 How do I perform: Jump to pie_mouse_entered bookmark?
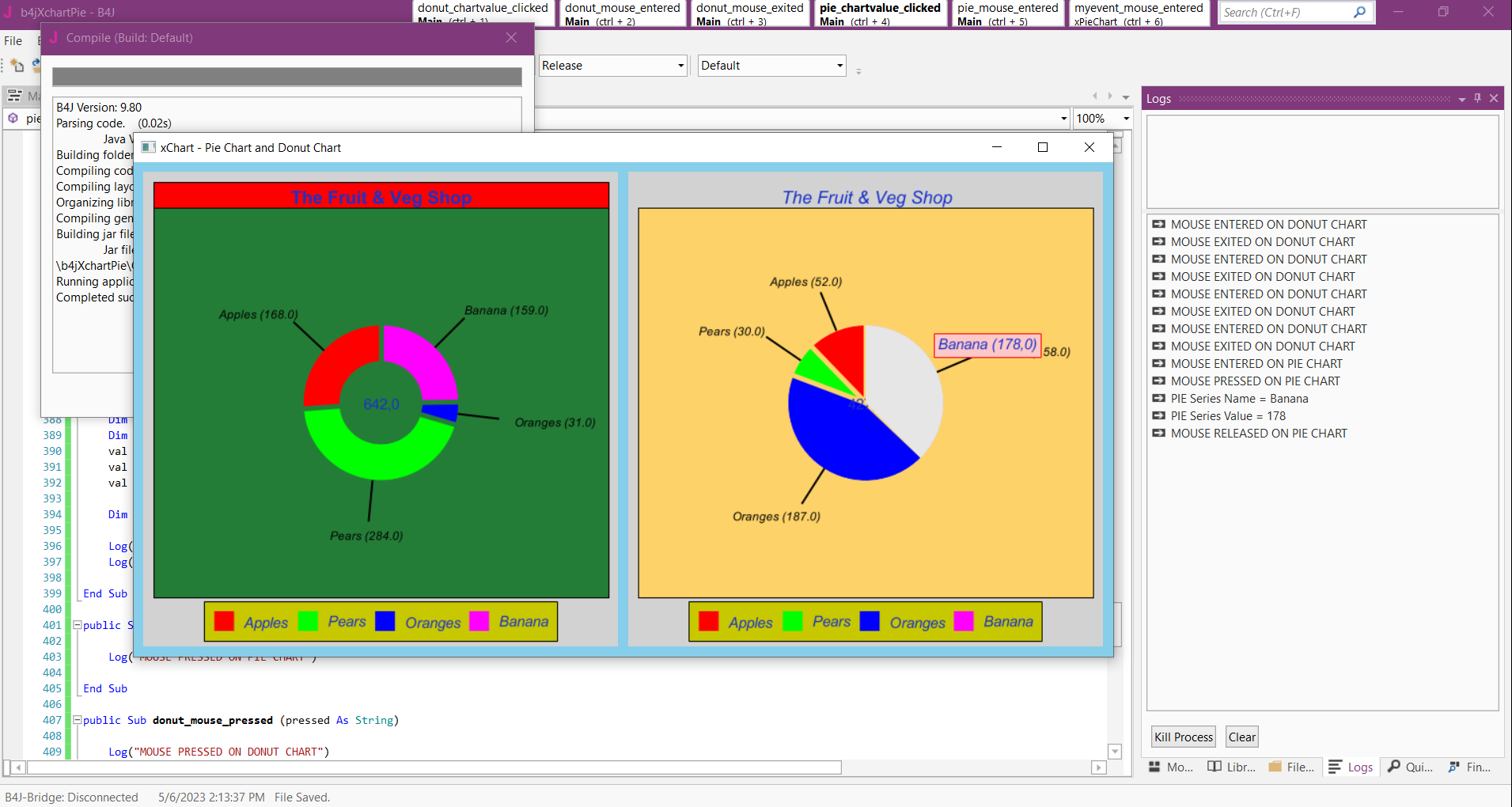1008,13
